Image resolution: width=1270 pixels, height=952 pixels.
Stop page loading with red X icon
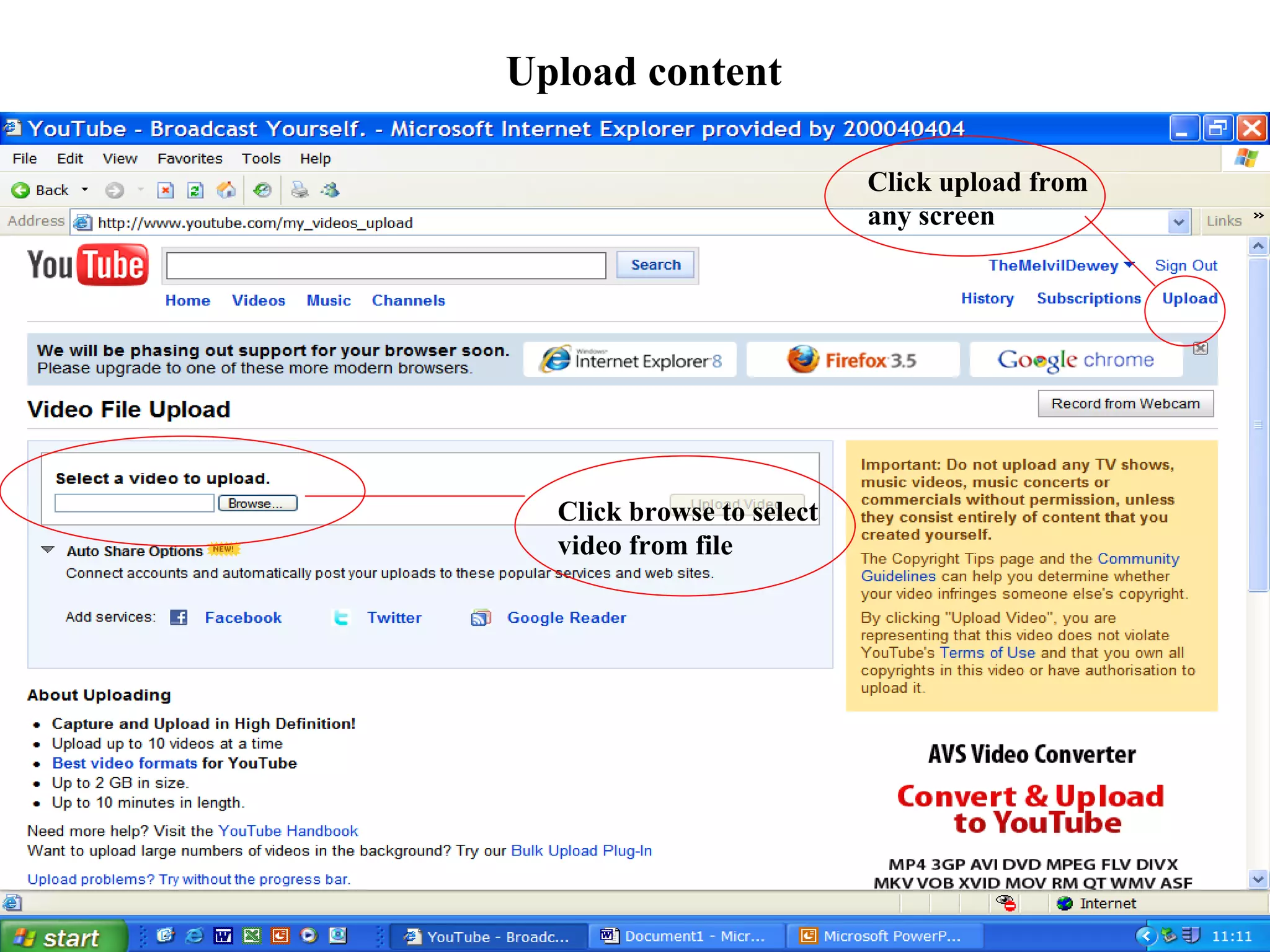coord(166,190)
